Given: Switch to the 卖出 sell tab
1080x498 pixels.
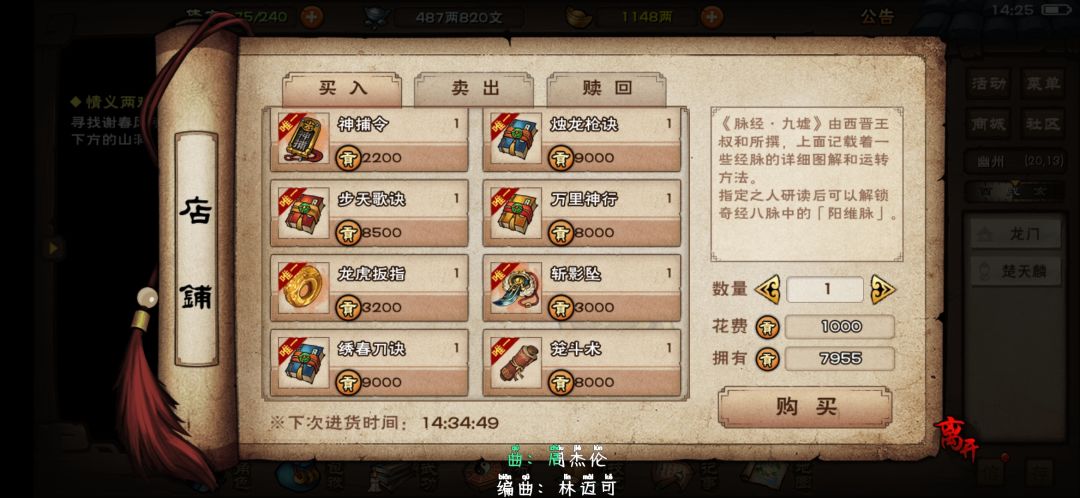Looking at the screenshot, I should coord(474,88).
